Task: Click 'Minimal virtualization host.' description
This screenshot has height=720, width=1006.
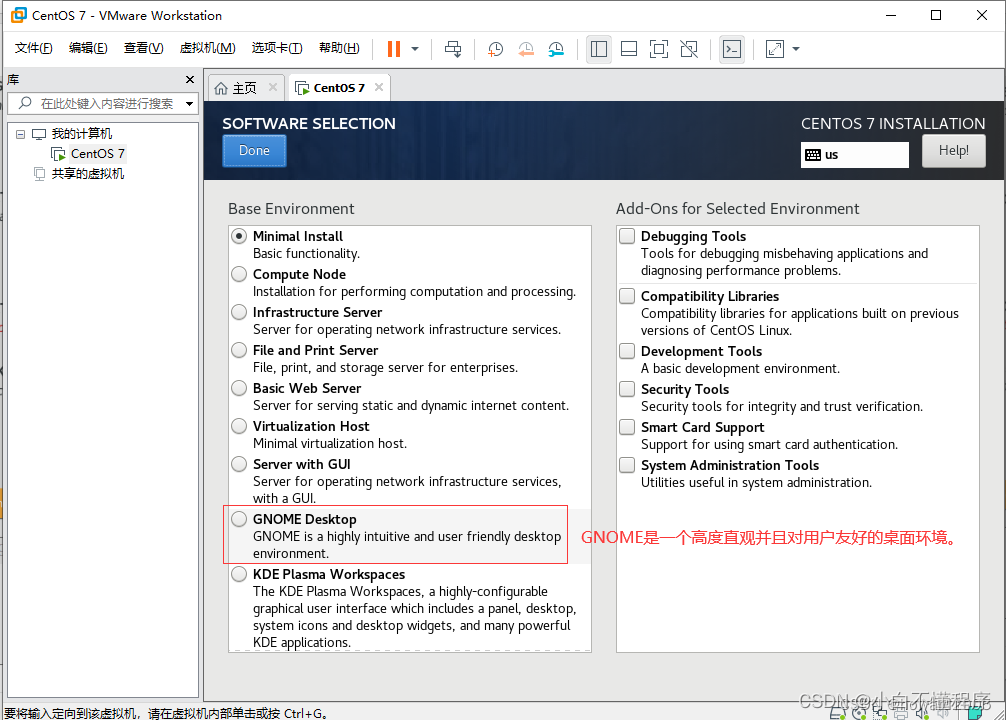Action: tap(330, 443)
